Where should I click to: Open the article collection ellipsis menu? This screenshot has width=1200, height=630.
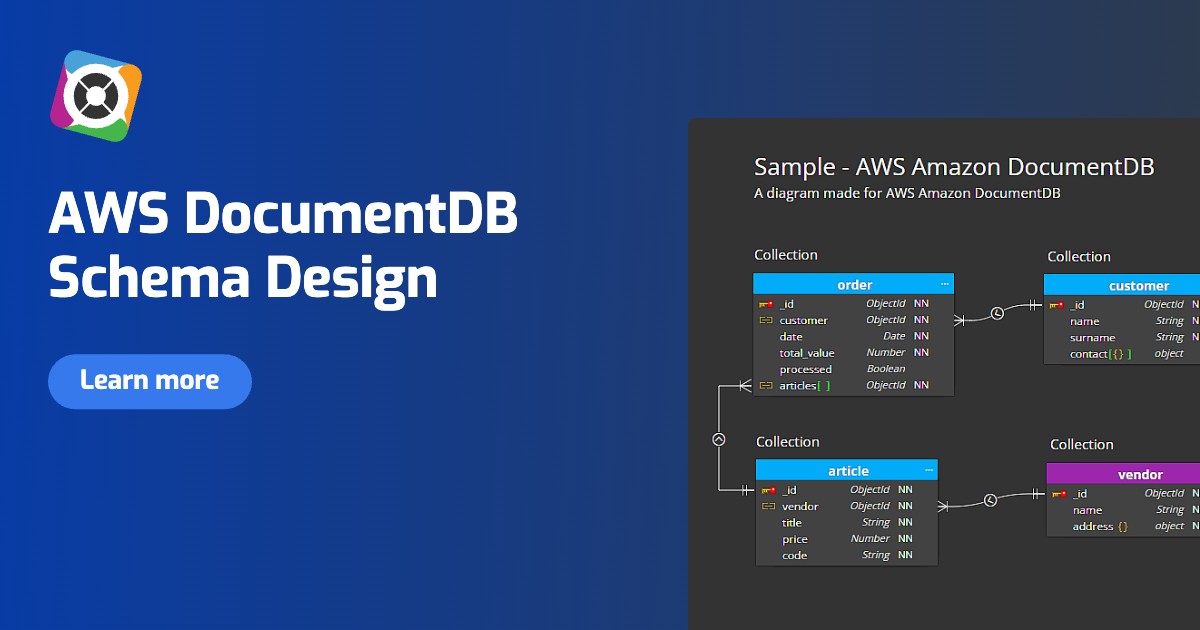pyautogui.click(x=929, y=470)
